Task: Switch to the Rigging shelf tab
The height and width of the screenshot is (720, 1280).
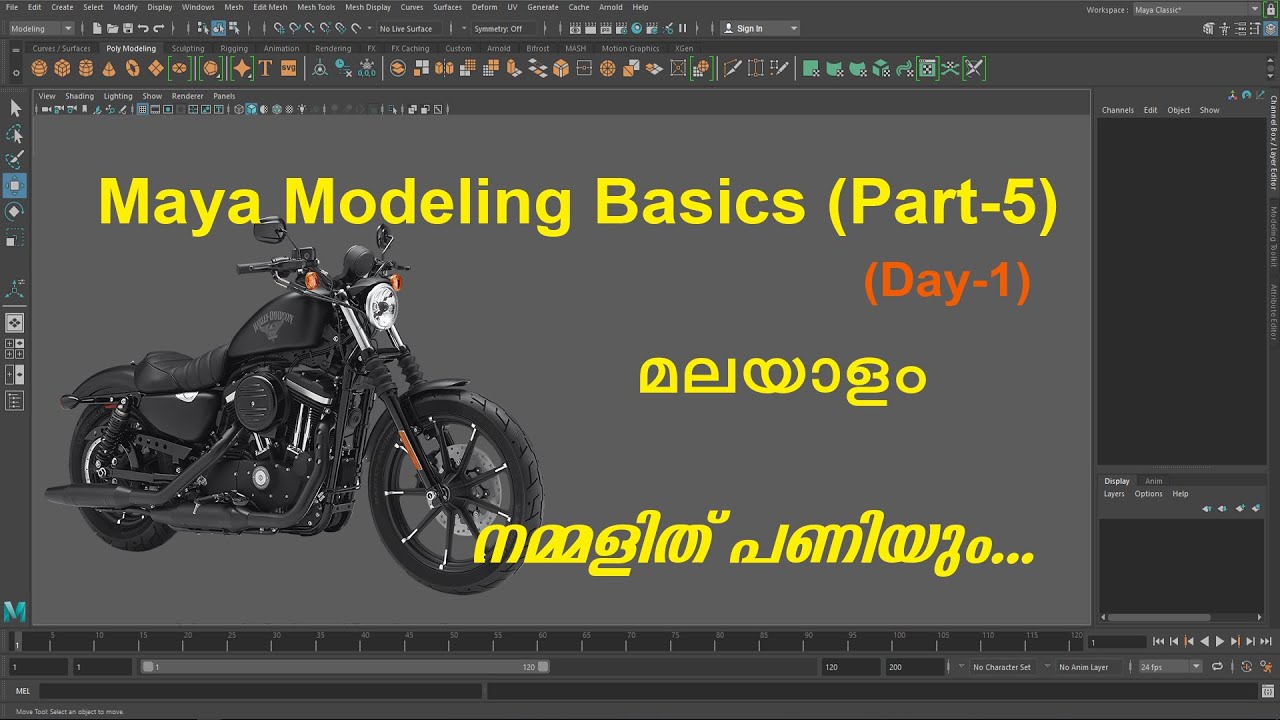Action: (x=234, y=48)
